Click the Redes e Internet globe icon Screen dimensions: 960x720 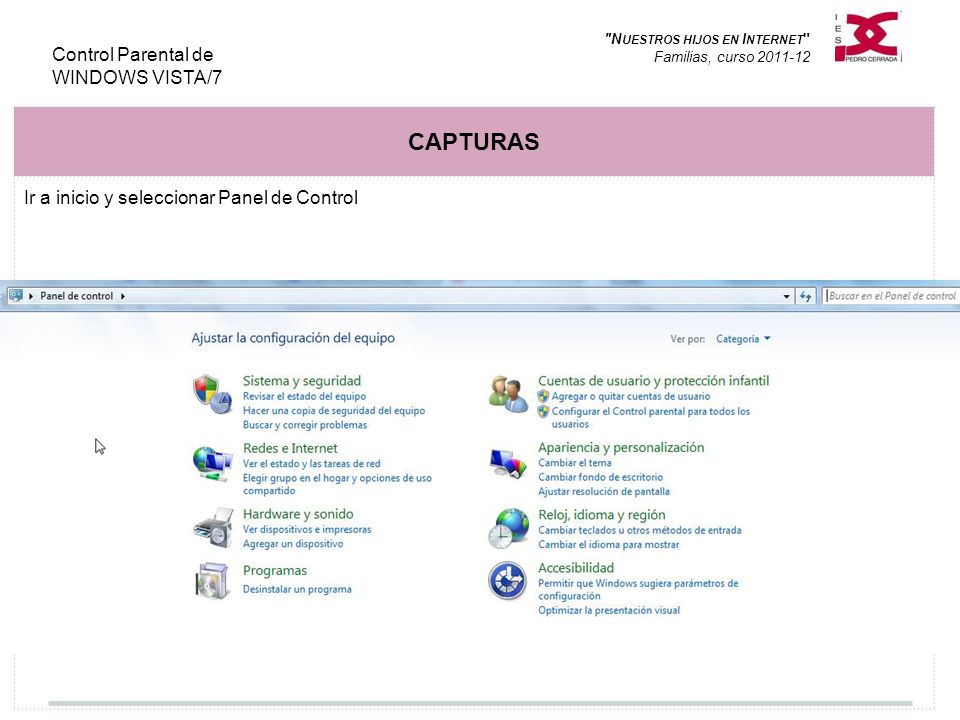click(x=212, y=463)
